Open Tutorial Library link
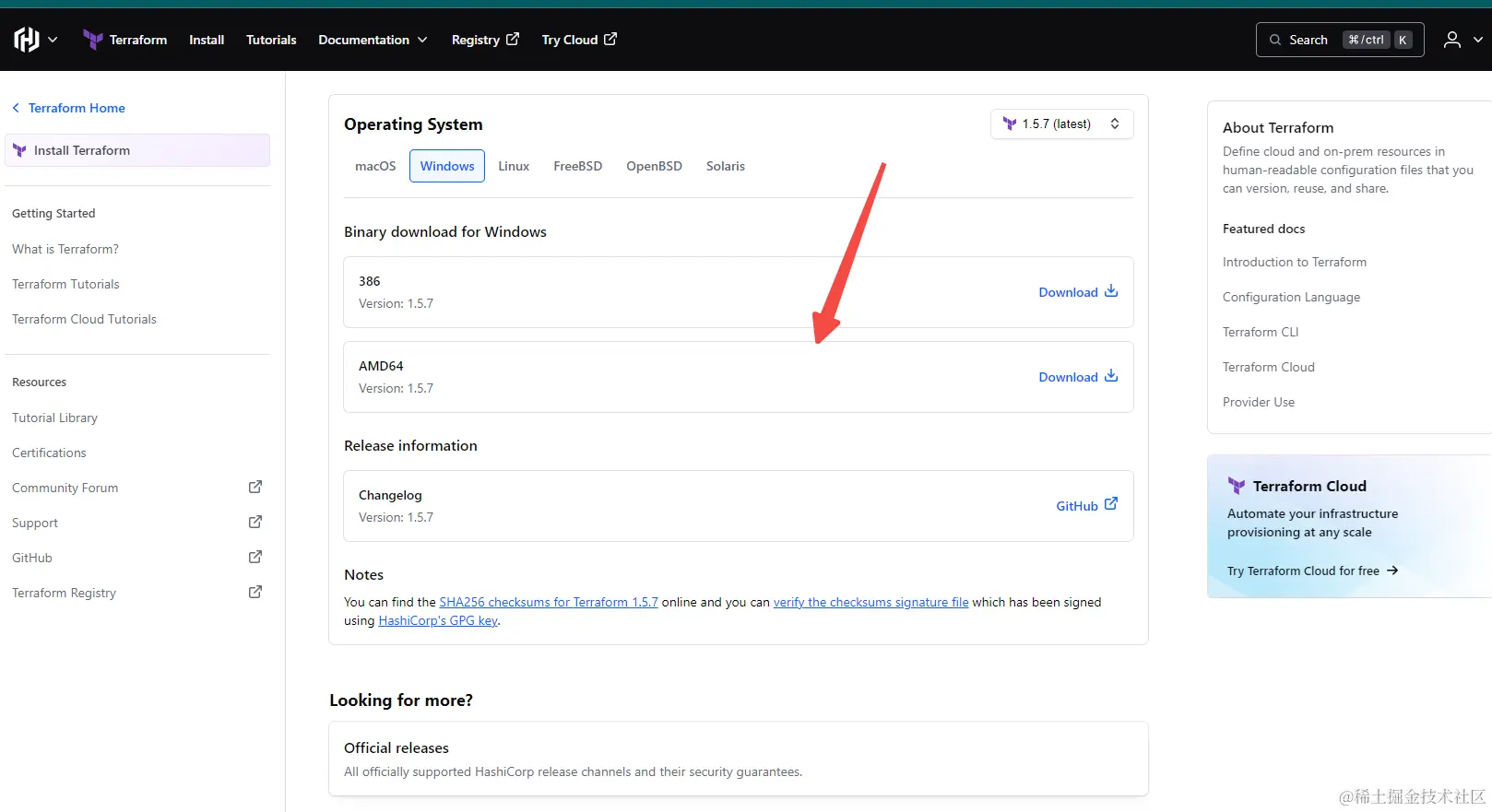 pyautogui.click(x=54, y=418)
